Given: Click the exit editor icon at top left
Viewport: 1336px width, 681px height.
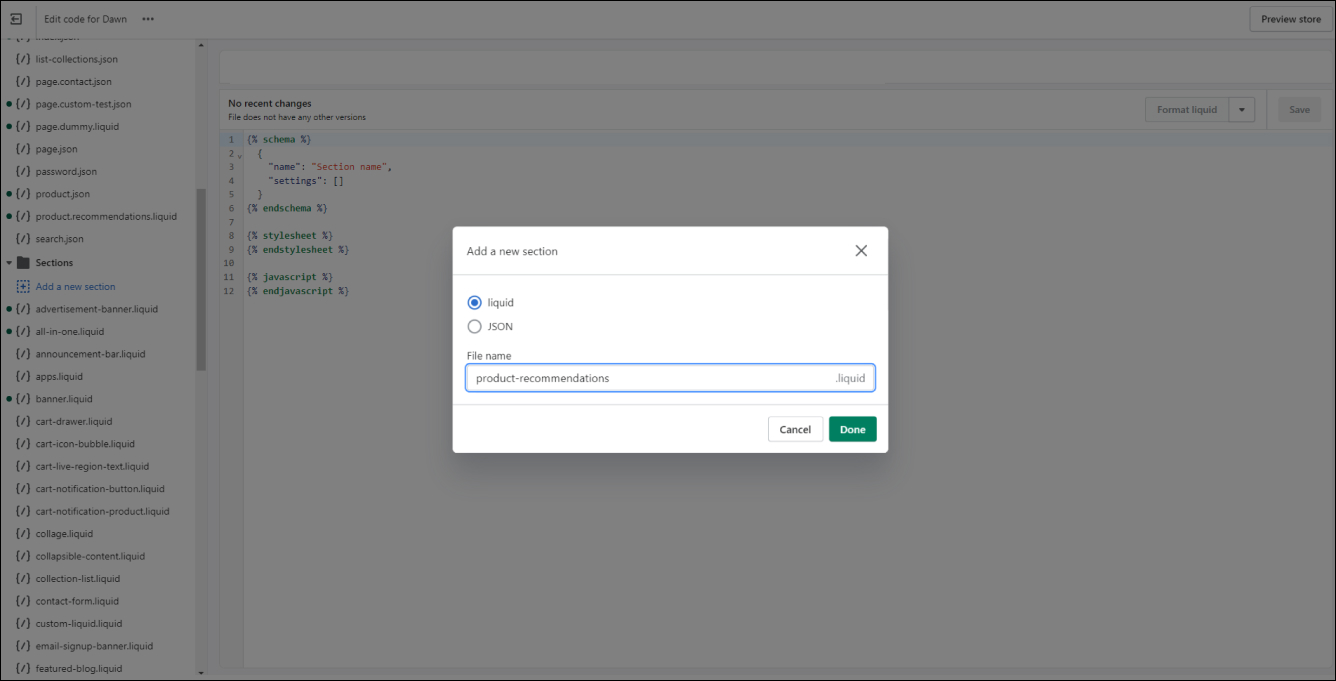Looking at the screenshot, I should coord(16,19).
